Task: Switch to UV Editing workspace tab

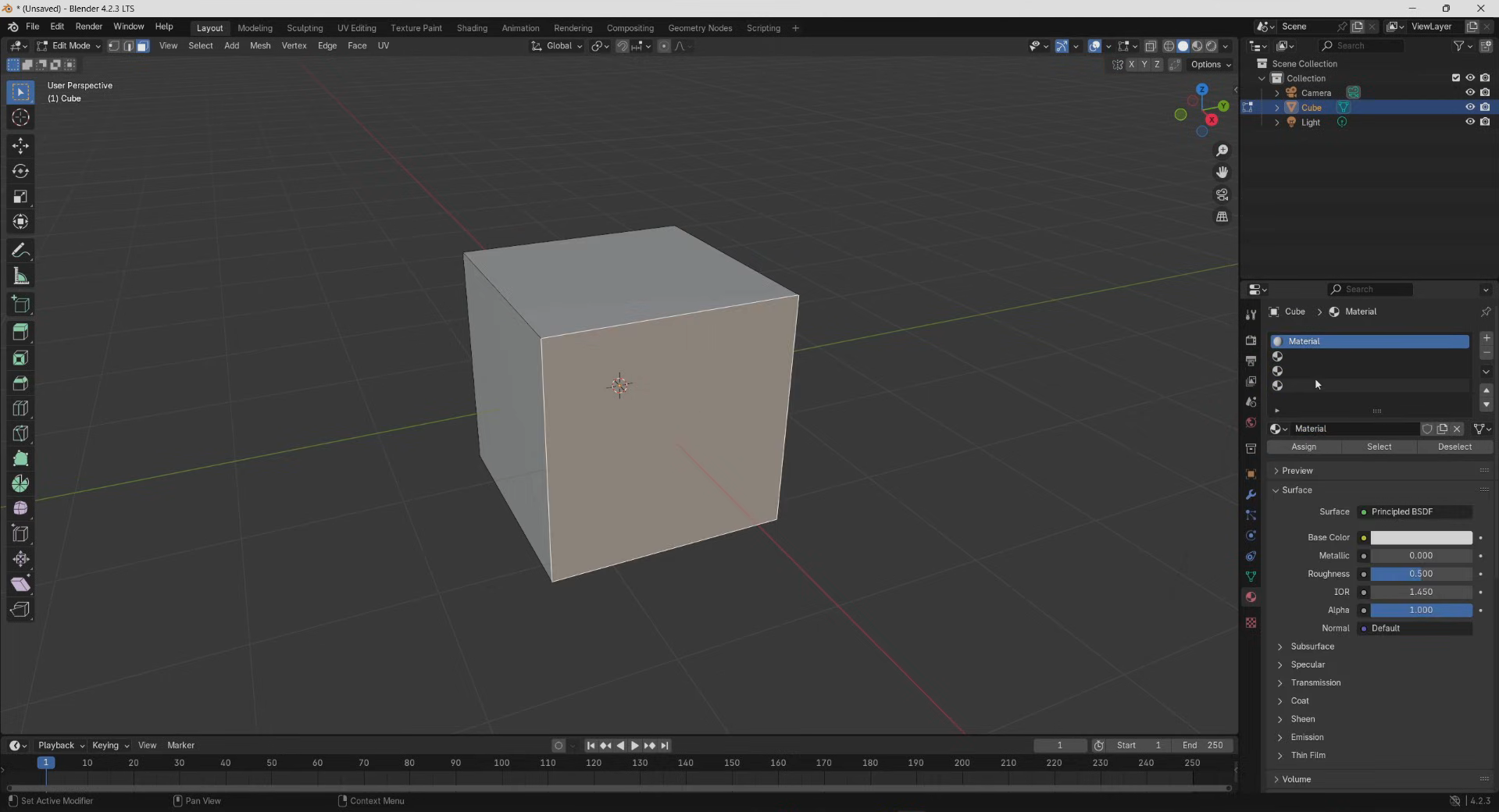Action: [x=356, y=28]
